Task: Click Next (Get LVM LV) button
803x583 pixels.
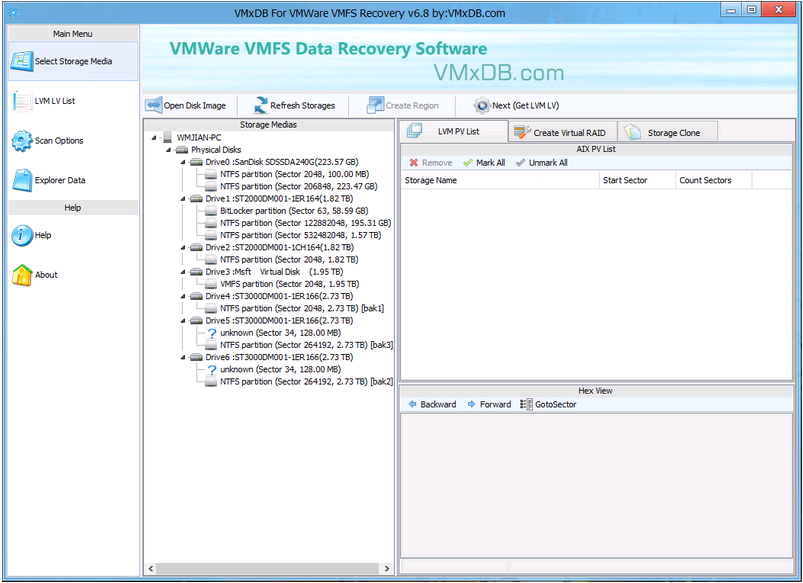Action: (x=516, y=106)
